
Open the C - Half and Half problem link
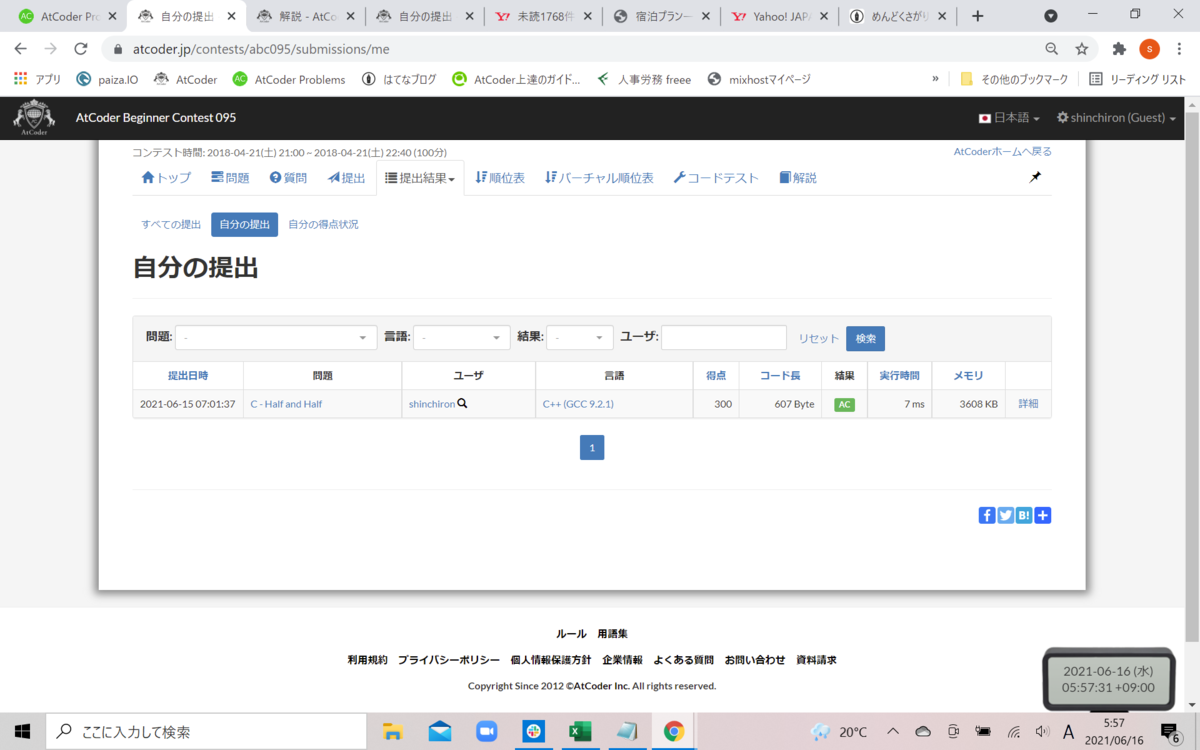click(x=286, y=403)
